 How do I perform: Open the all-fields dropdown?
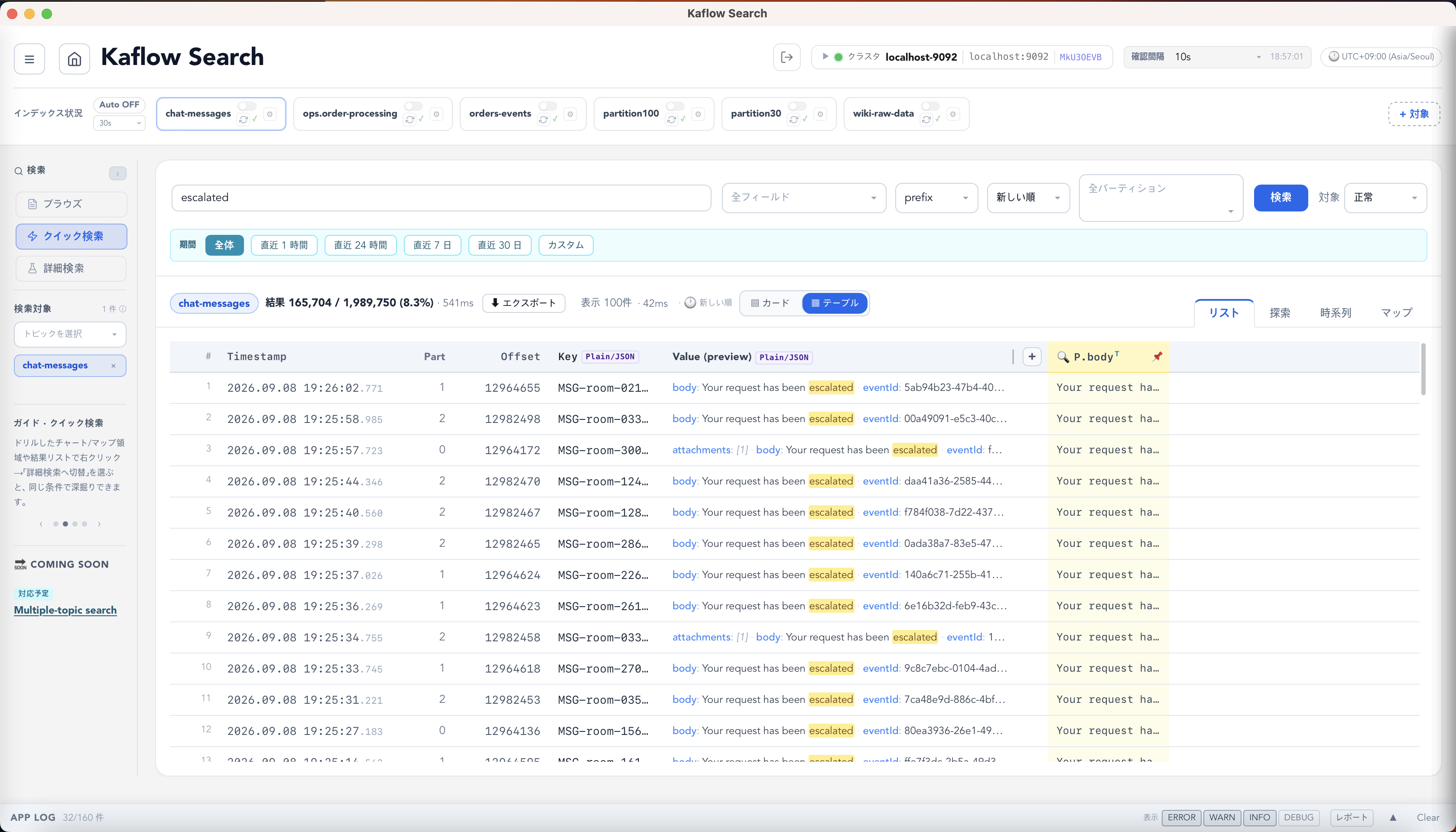(x=804, y=198)
